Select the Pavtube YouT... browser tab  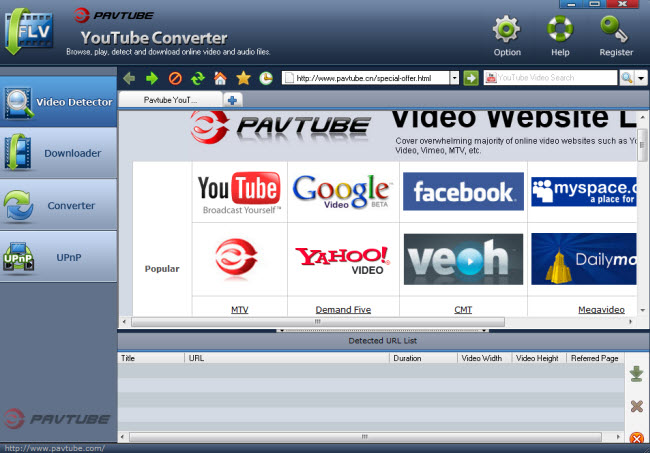pos(170,100)
